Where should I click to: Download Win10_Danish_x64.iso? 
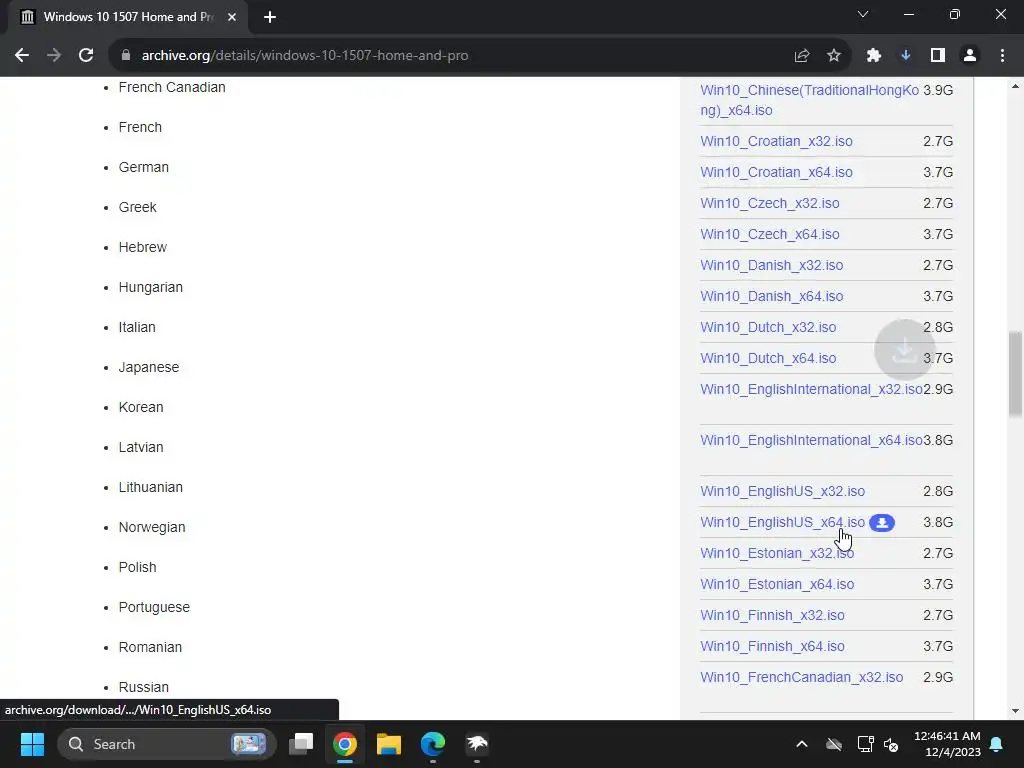pyautogui.click(x=772, y=296)
